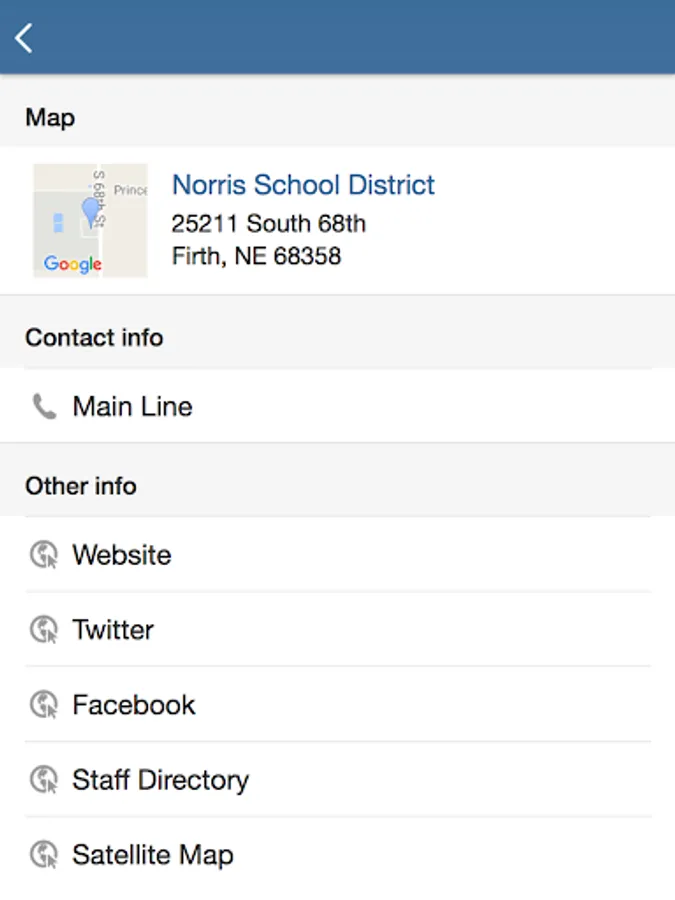This screenshot has height=900, width=675.
Task: Call the Main Line number
Action: click(x=338, y=406)
